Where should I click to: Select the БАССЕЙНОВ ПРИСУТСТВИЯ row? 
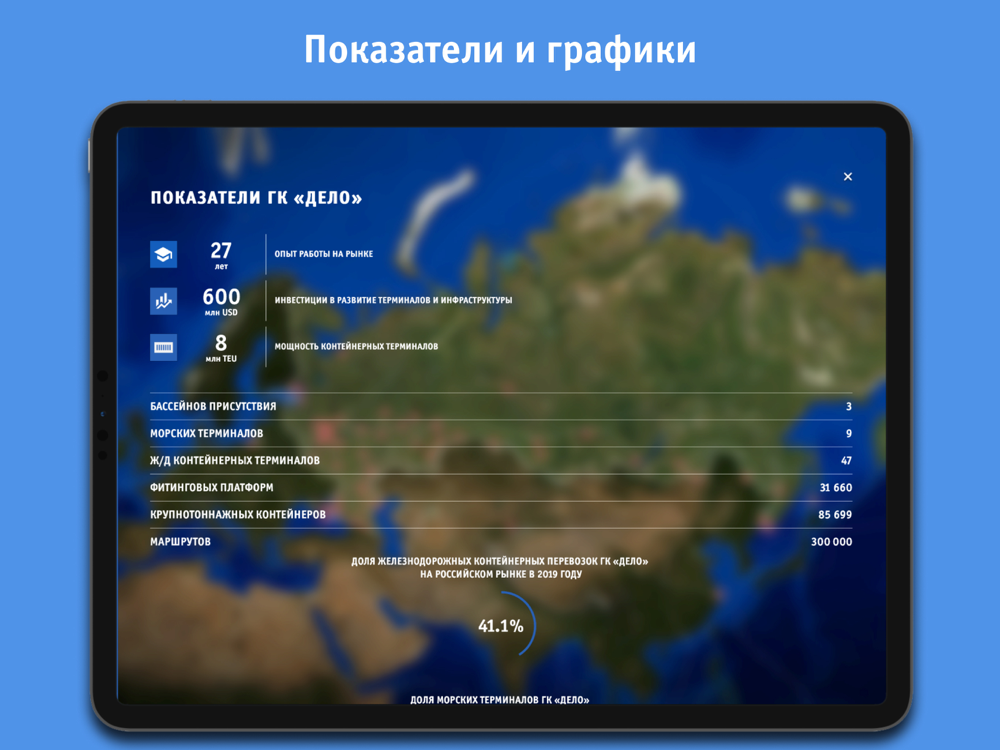click(x=501, y=406)
